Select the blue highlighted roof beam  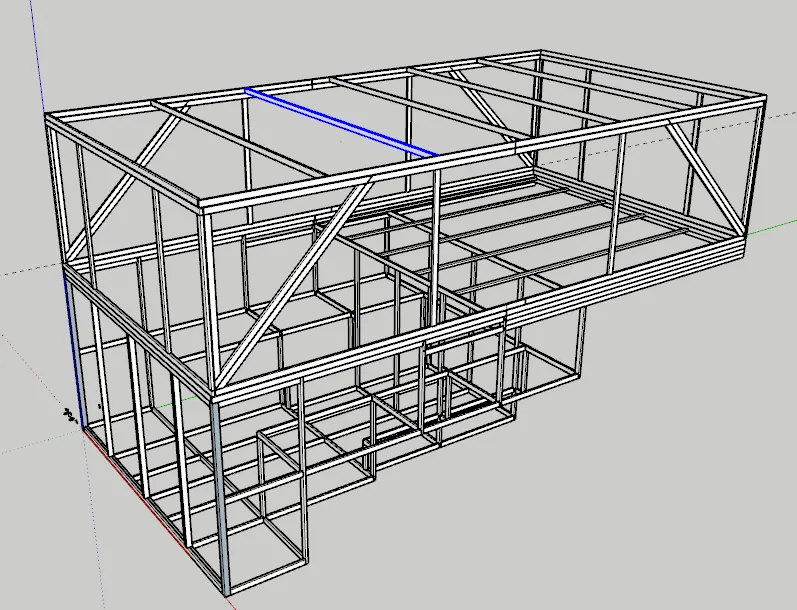pos(340,122)
